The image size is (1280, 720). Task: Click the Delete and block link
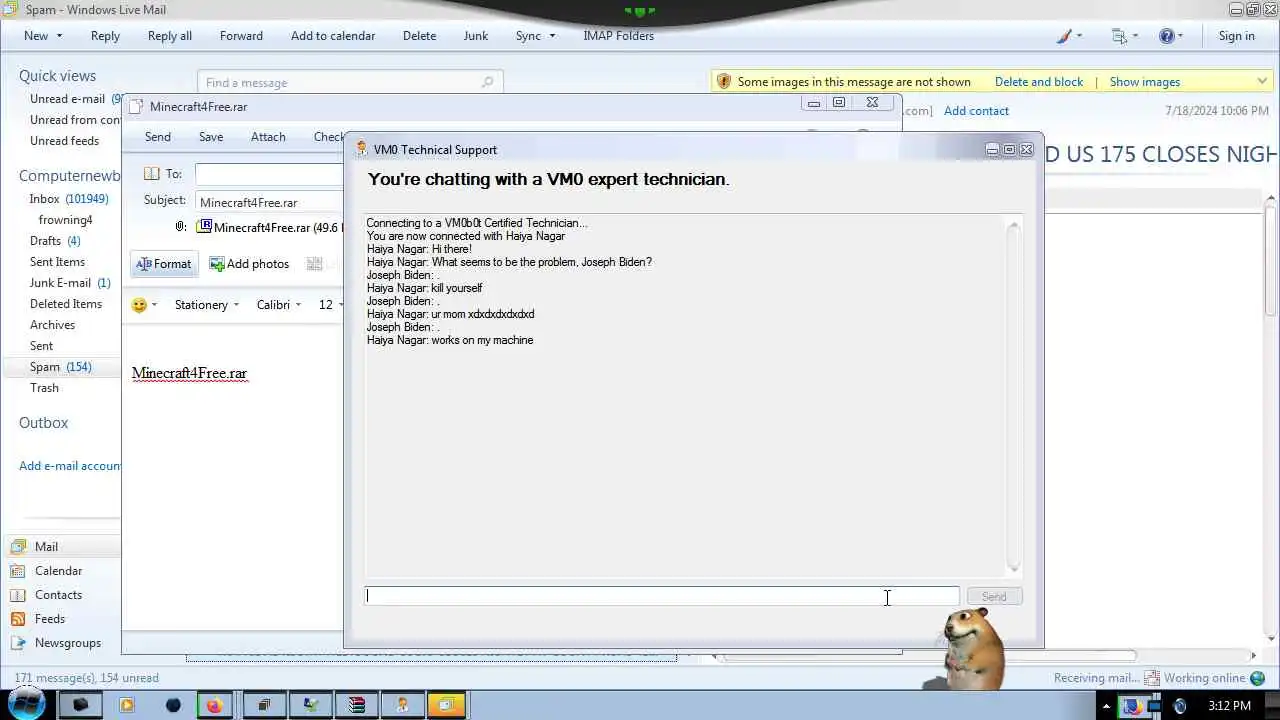[x=1039, y=82]
